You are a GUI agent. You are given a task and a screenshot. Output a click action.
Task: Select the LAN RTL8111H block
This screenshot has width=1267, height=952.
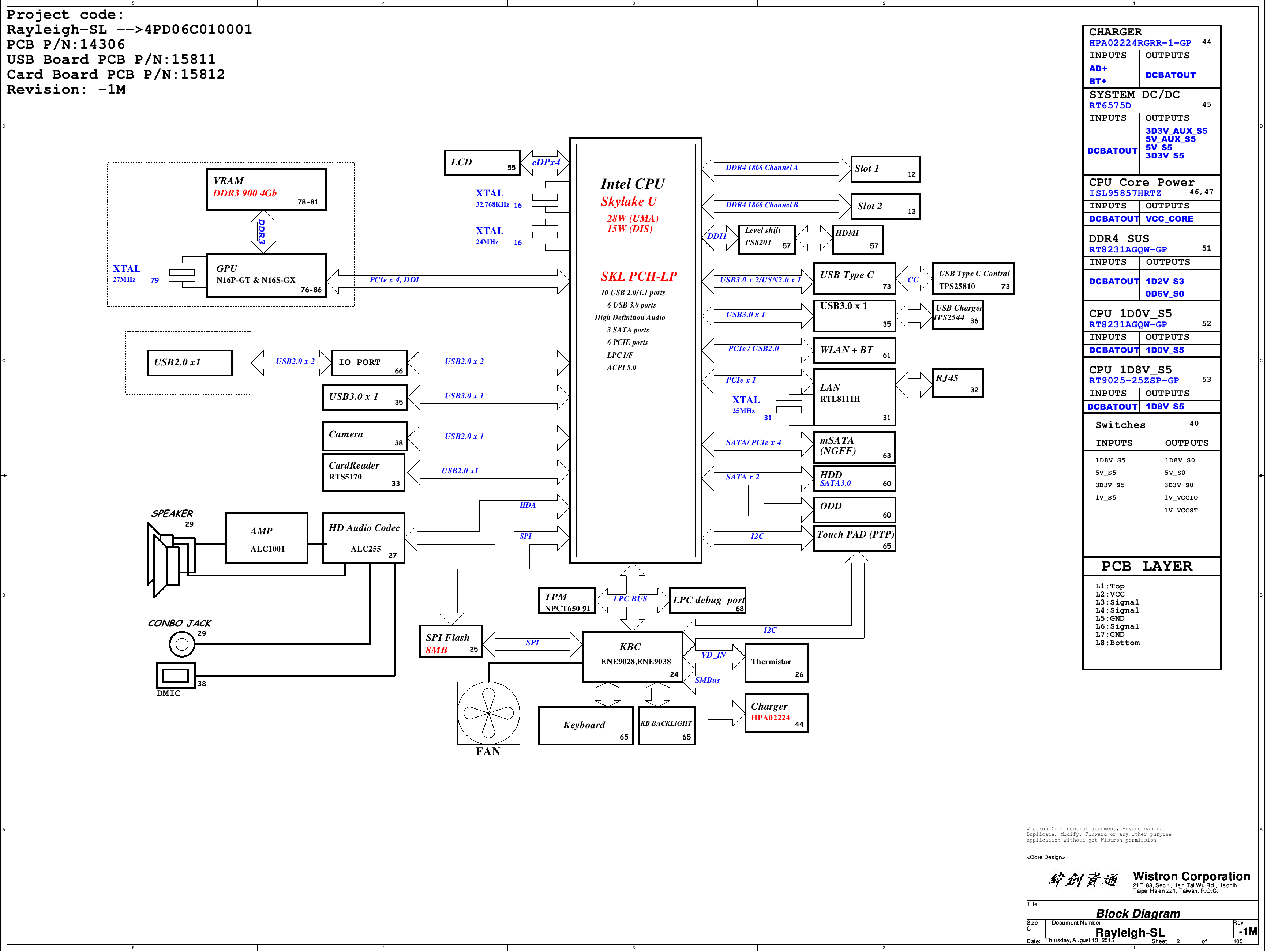tap(854, 397)
